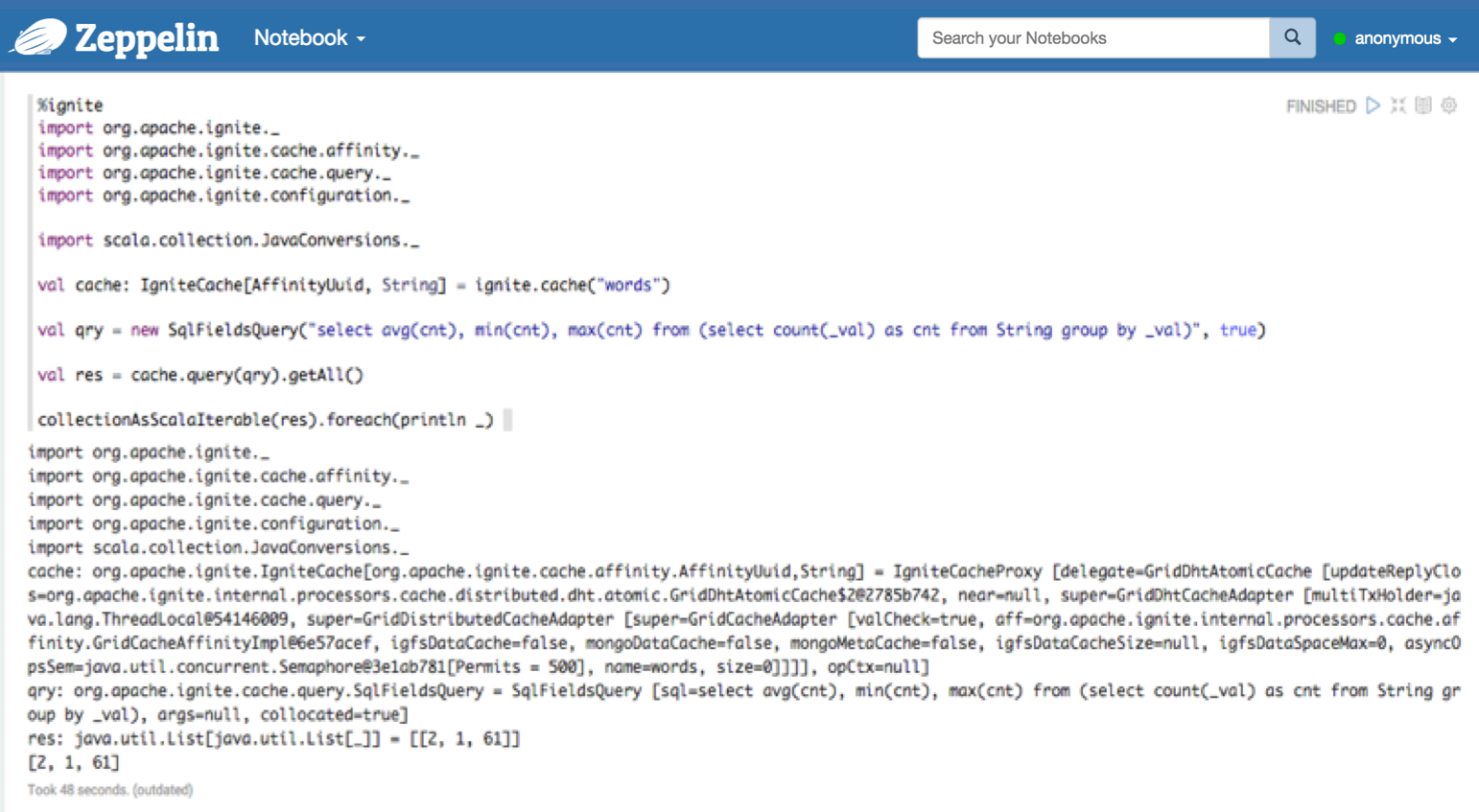1479x812 pixels.
Task: Open the paragraph settings gear
Action: (1449, 105)
